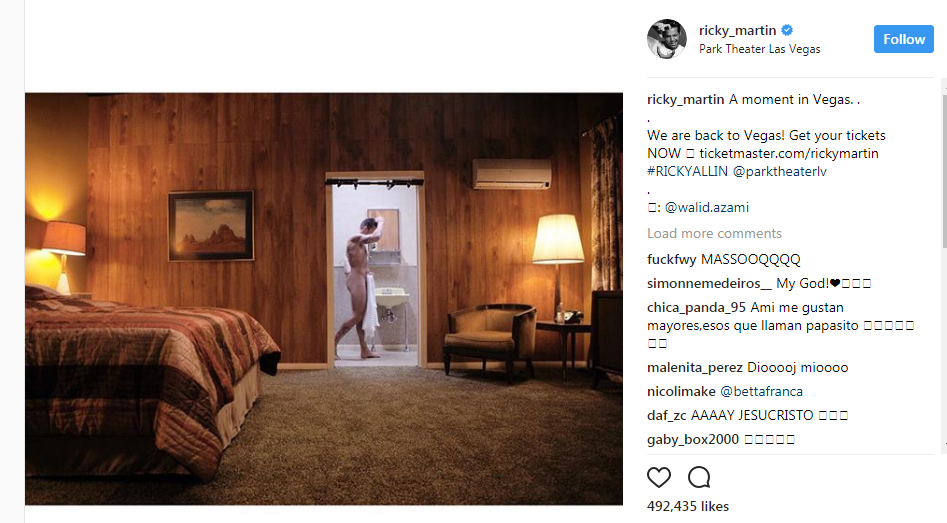
Task: Like the post with the heart icon
Action: pyautogui.click(x=659, y=477)
